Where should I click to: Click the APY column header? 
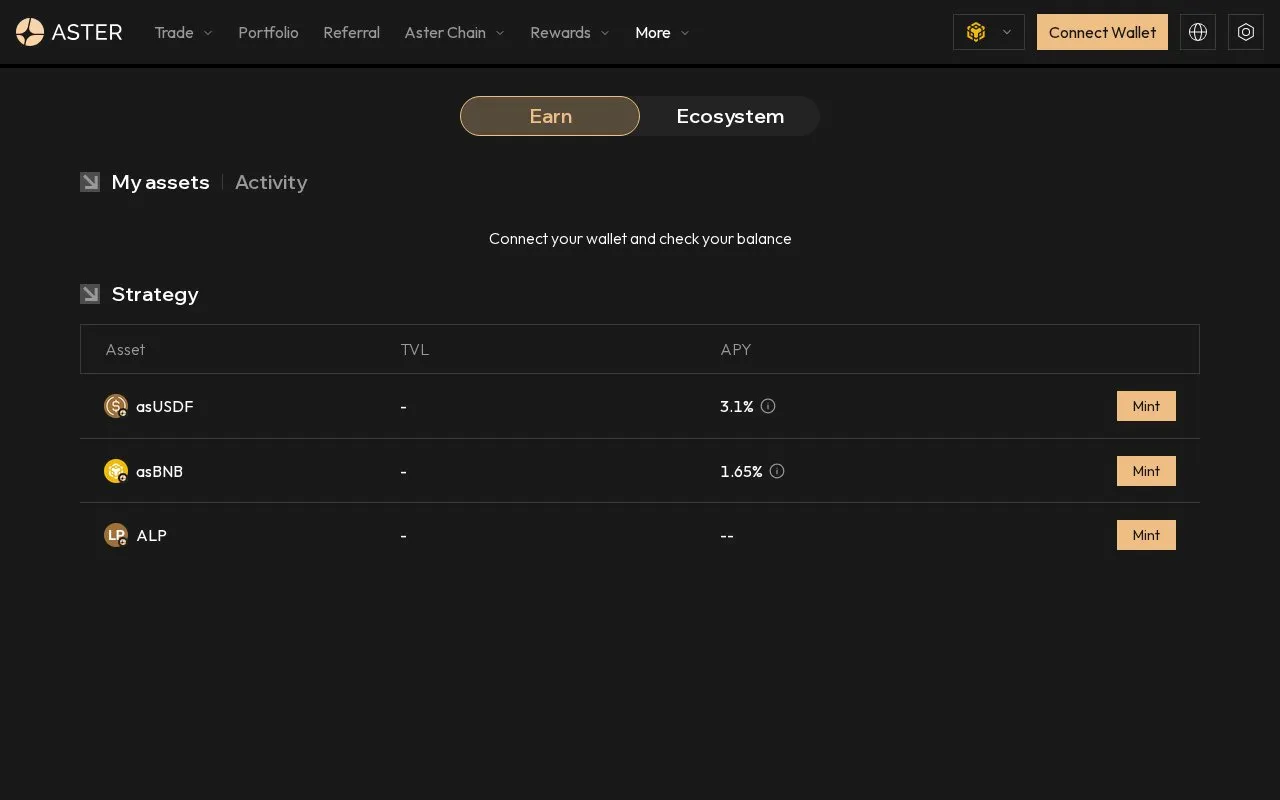coord(736,349)
